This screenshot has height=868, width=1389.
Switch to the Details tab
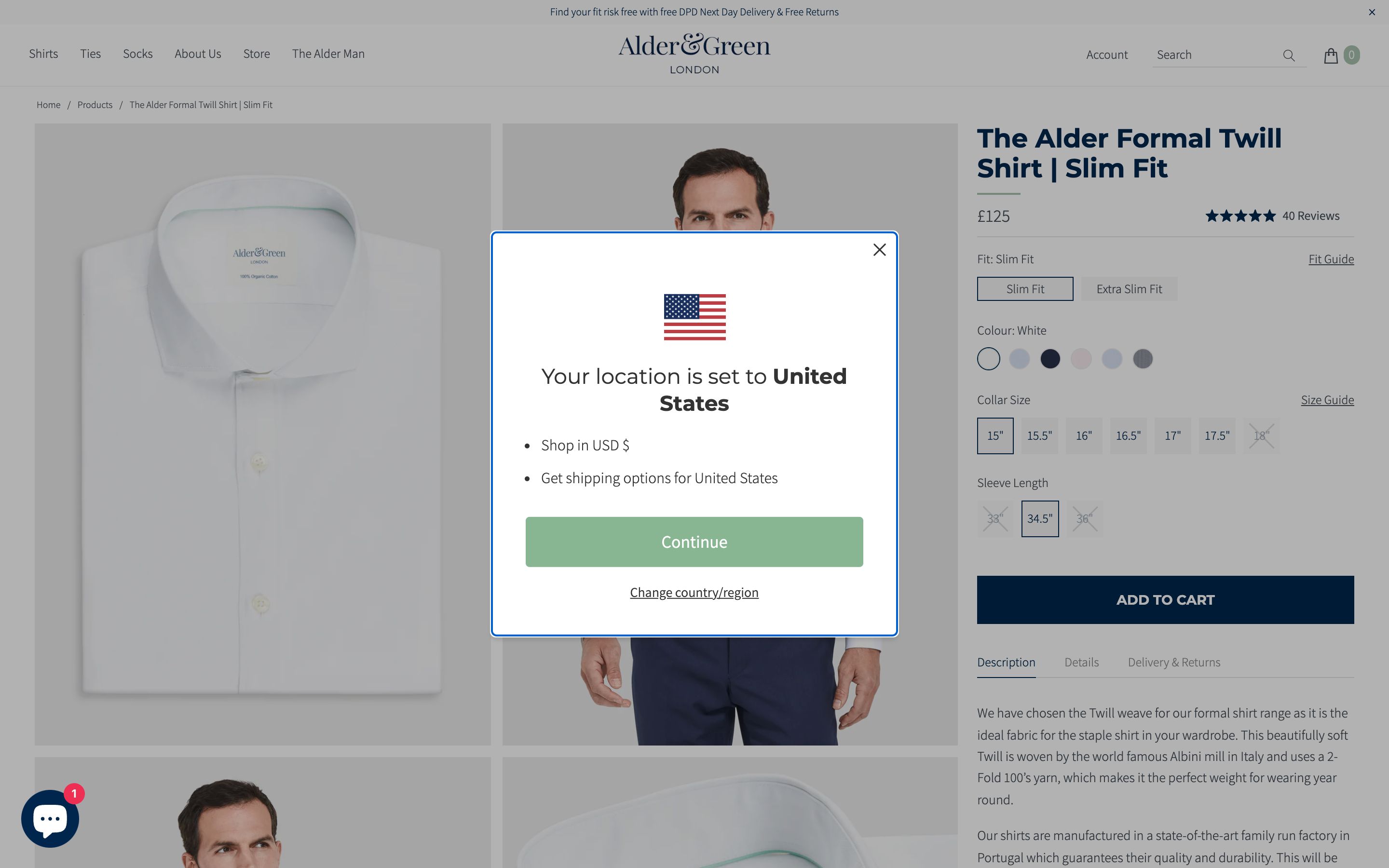click(1081, 662)
